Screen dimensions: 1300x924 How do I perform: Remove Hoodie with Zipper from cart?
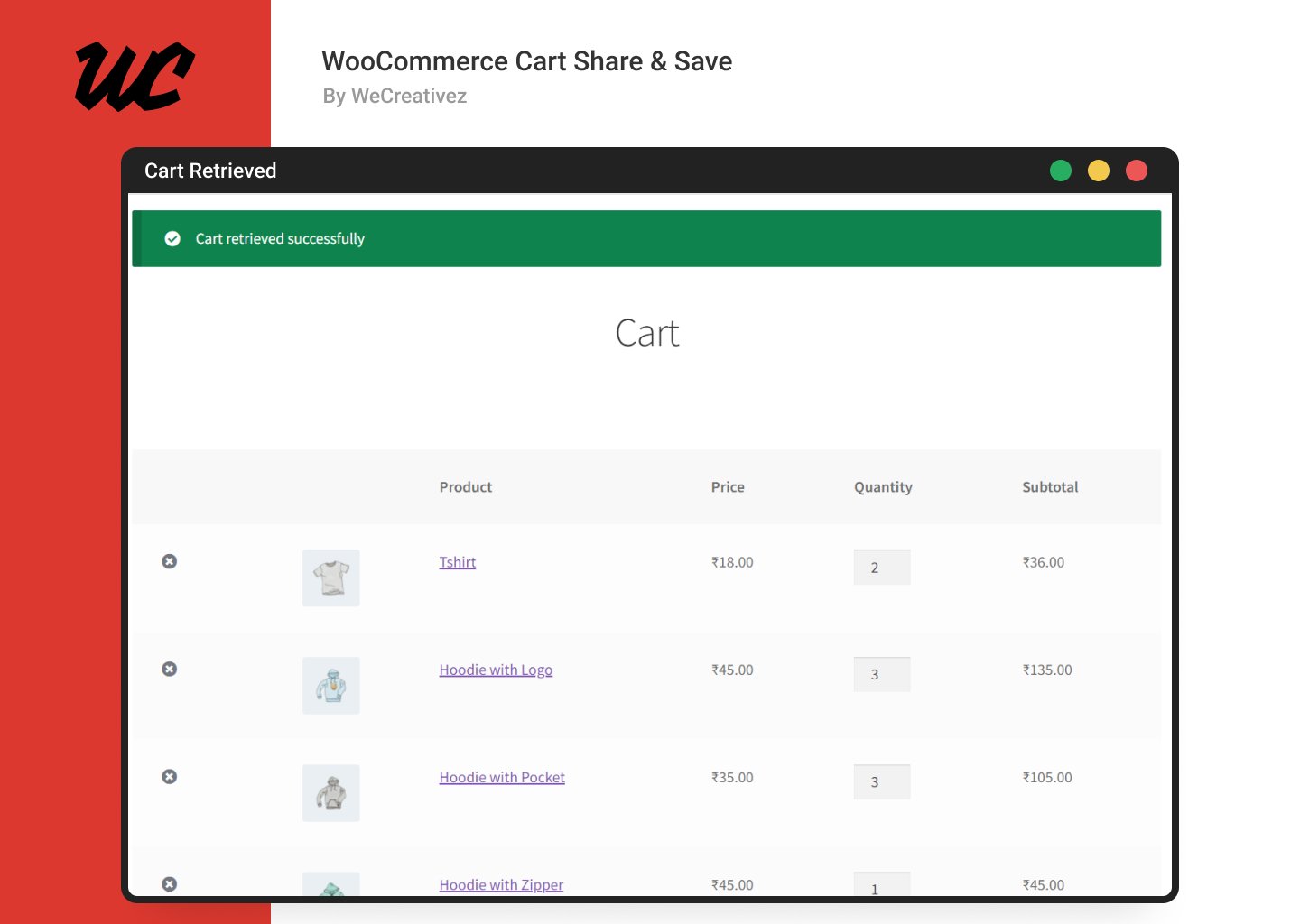click(x=169, y=884)
